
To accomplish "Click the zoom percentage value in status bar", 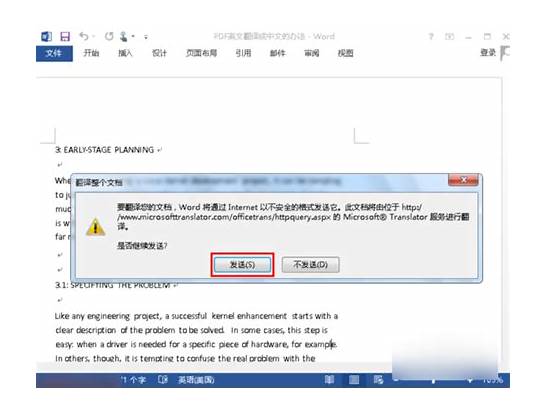I will tap(492, 380).
